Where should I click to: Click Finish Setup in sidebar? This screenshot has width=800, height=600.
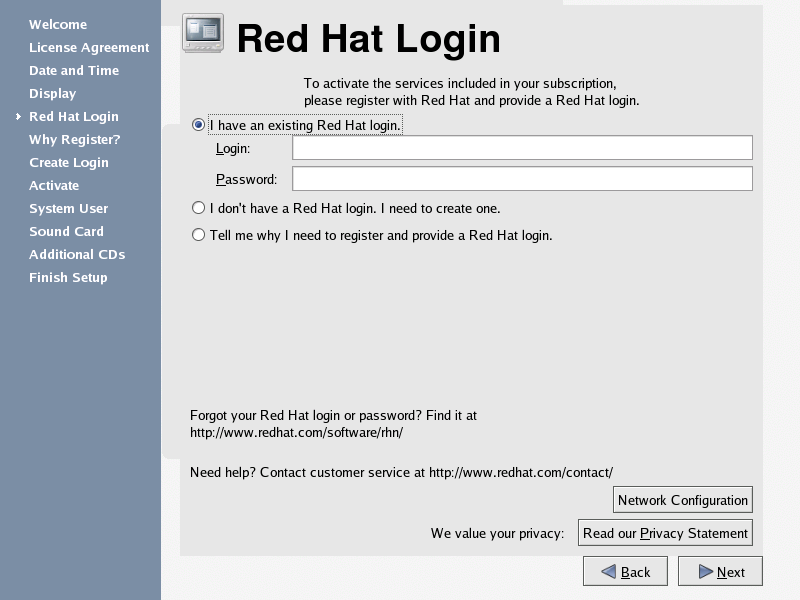click(68, 278)
